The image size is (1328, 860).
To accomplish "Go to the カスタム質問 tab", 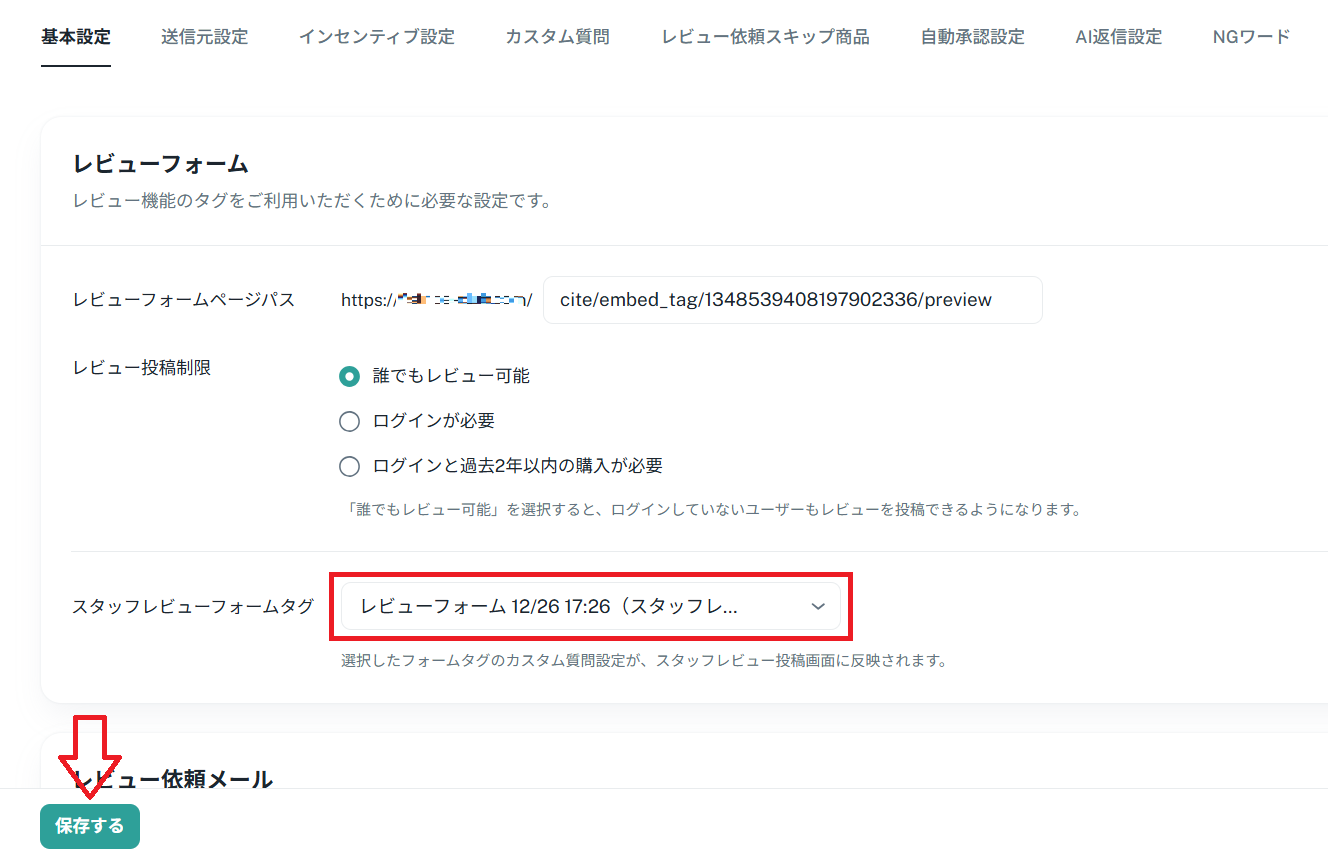I will (x=557, y=37).
